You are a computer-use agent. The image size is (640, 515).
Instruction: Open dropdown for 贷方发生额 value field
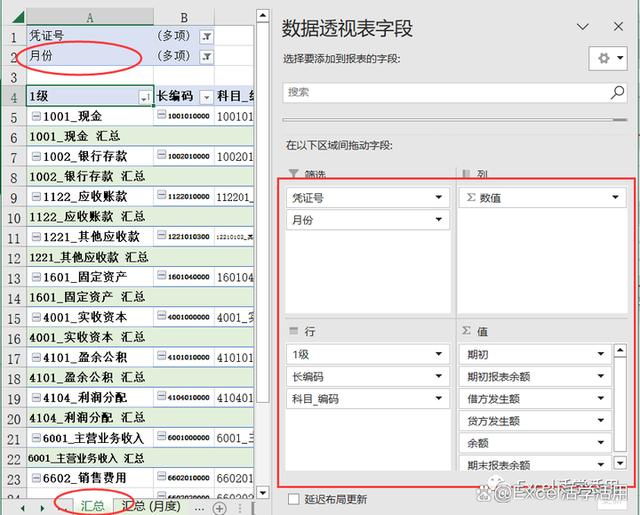[x=601, y=420]
